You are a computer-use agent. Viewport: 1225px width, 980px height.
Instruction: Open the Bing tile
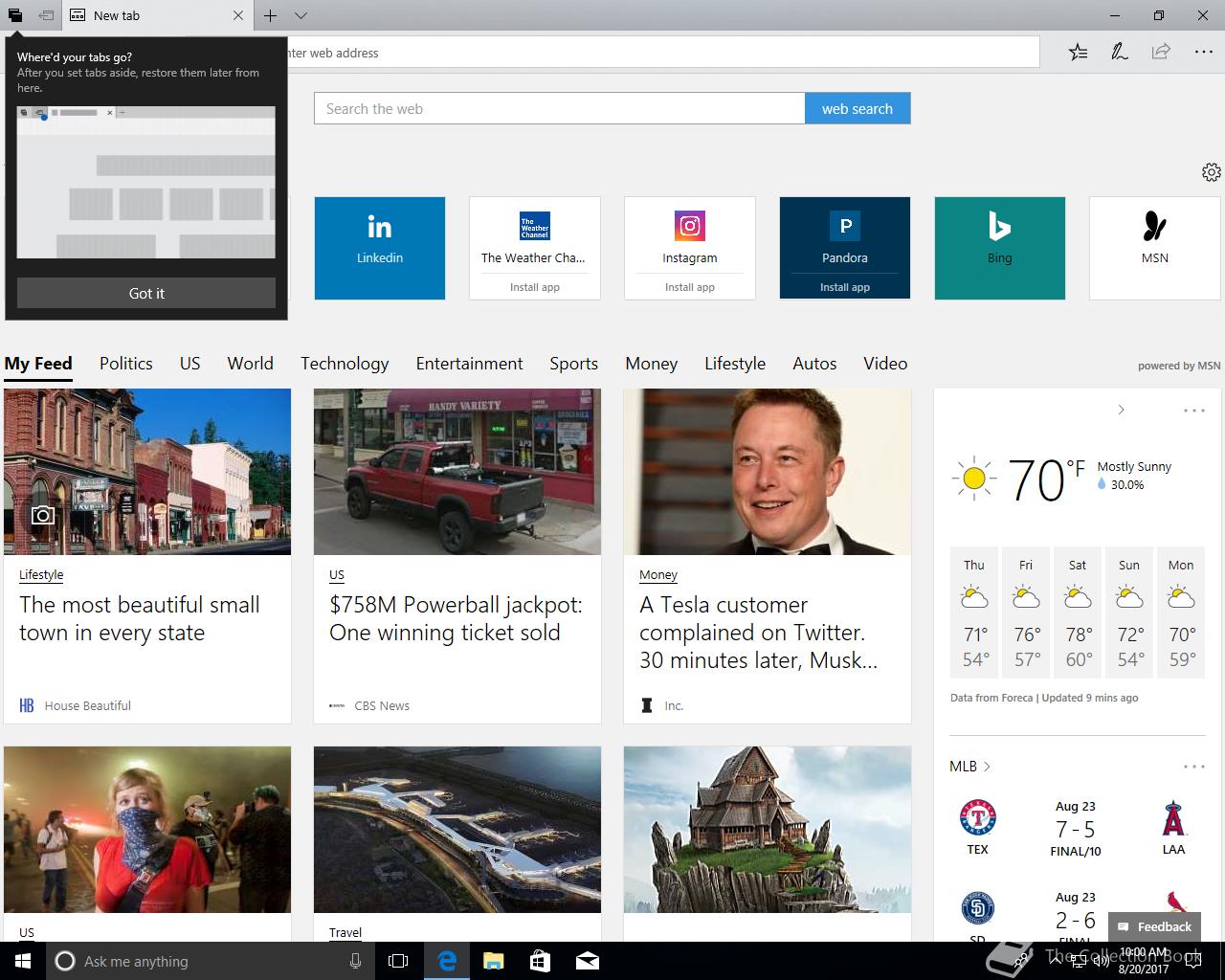tap(1000, 248)
